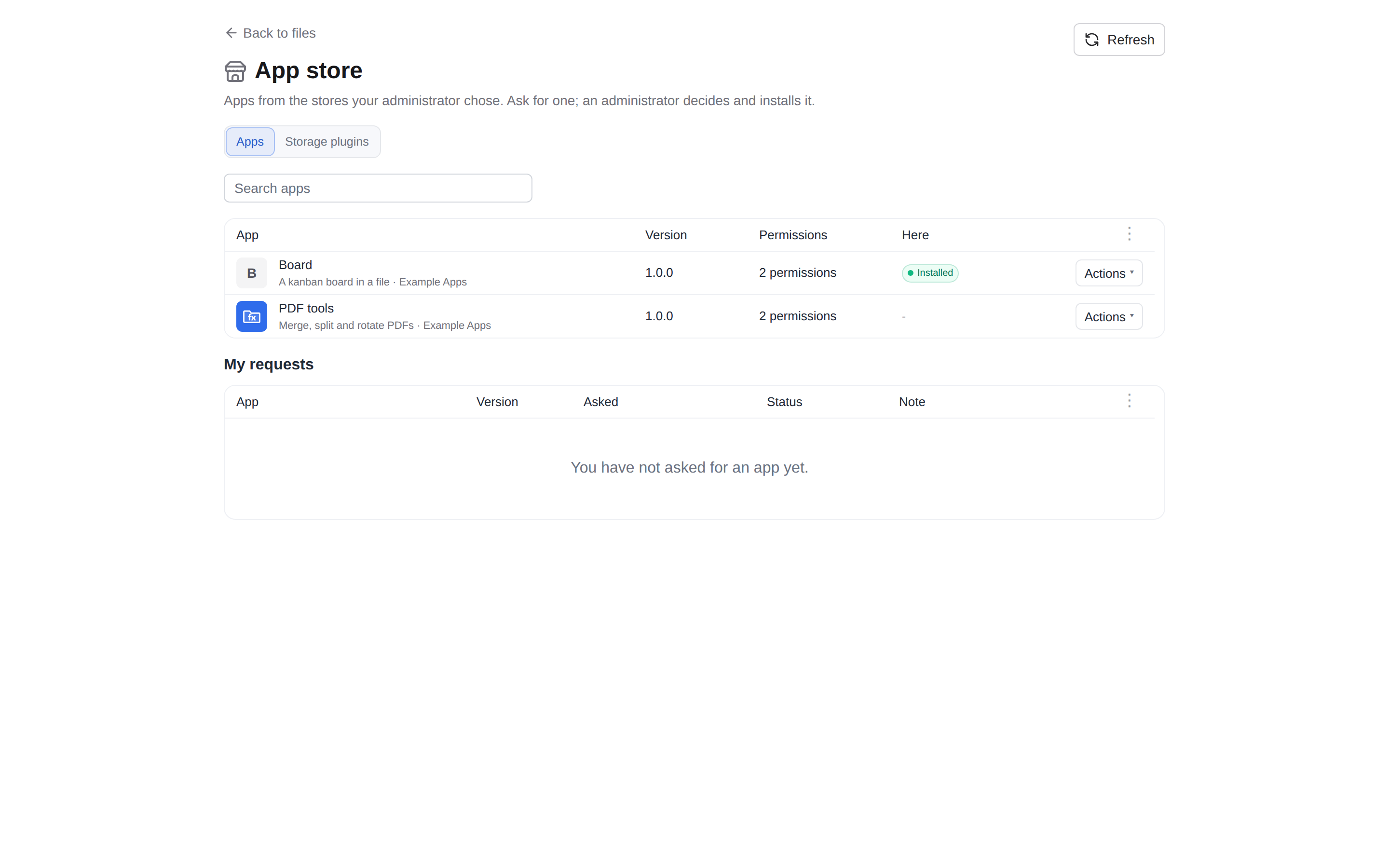
Task: Open My requests table column options
Action: (1129, 401)
